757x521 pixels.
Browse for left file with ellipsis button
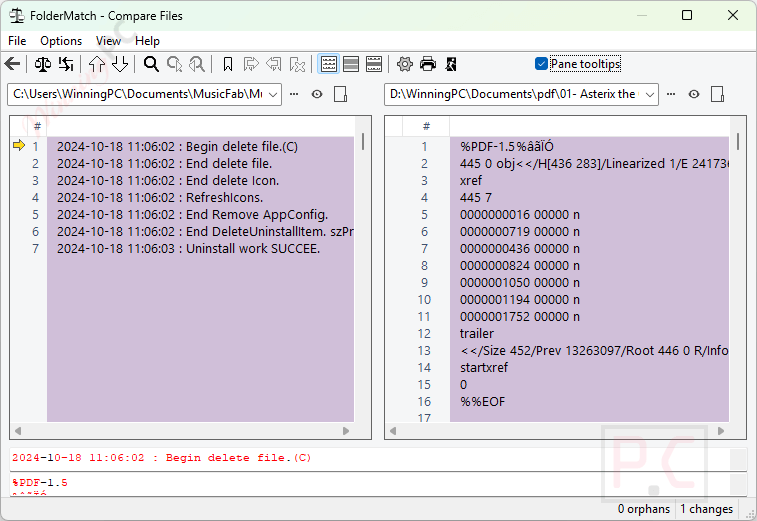coord(294,94)
